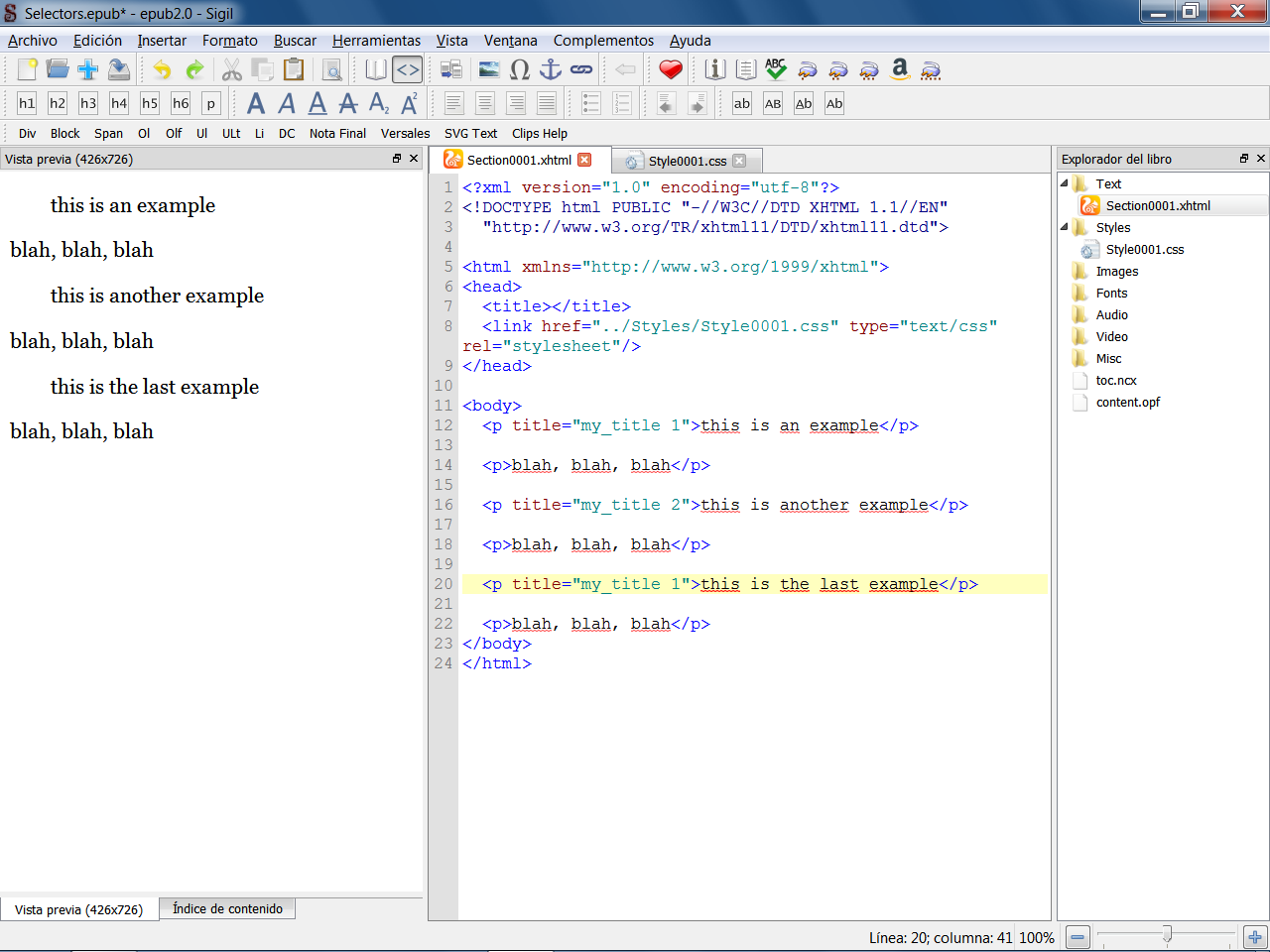Switch to the Style0001.css tab
This screenshot has height=952, width=1270.
click(x=687, y=161)
